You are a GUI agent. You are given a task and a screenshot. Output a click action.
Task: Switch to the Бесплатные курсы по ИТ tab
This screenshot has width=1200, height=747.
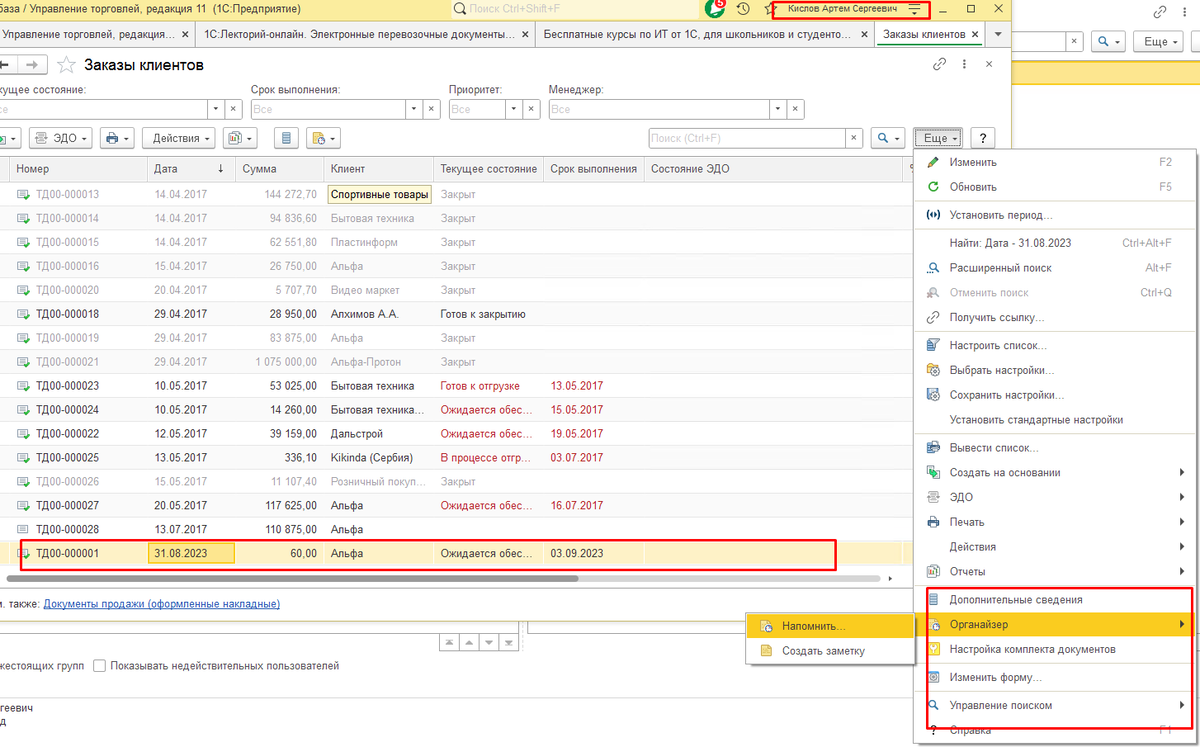(x=706, y=34)
